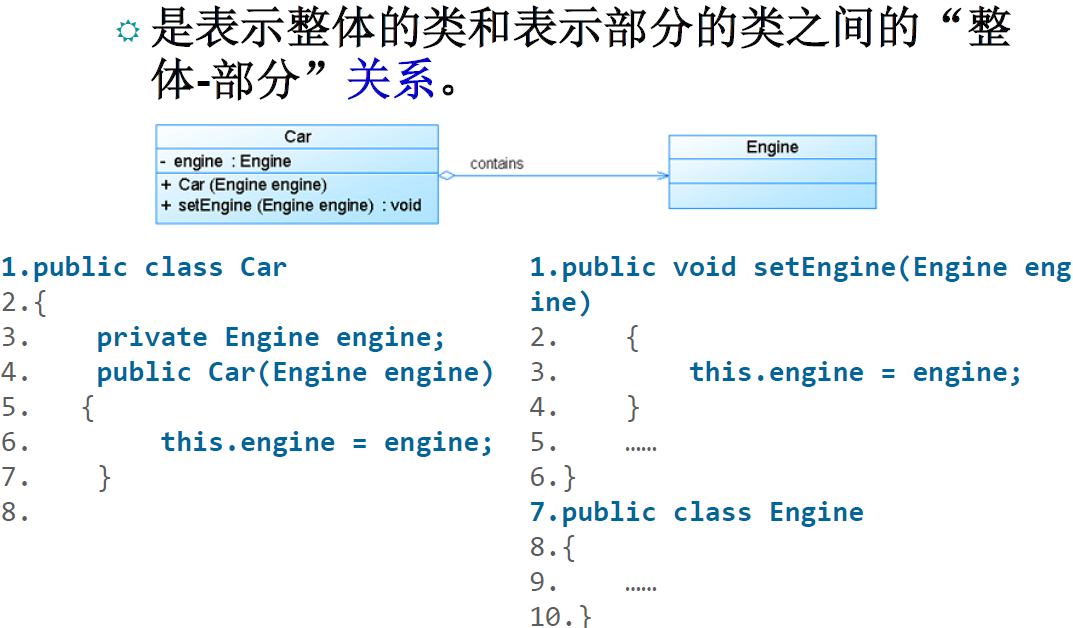The image size is (1073, 628).
Task: Click the '体-部分”' heading text
Action: tap(239, 79)
